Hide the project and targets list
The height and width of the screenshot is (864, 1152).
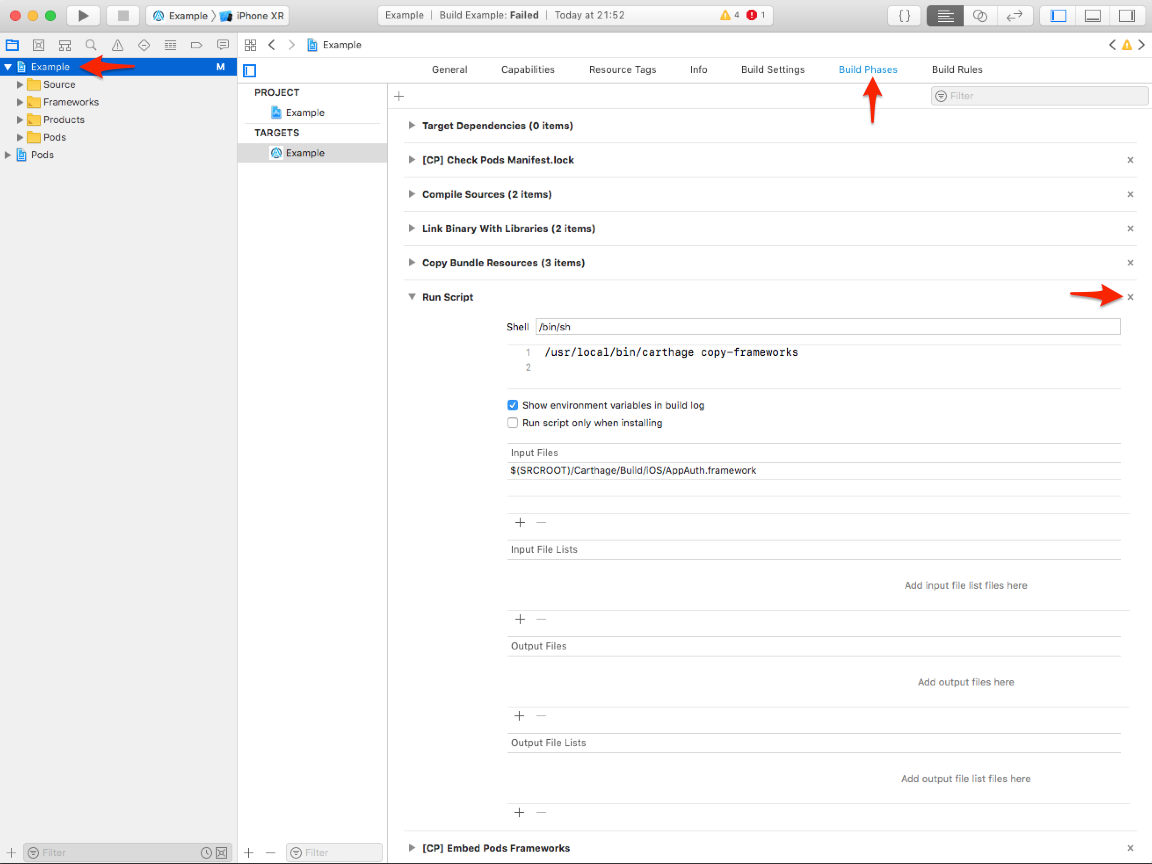pos(250,71)
